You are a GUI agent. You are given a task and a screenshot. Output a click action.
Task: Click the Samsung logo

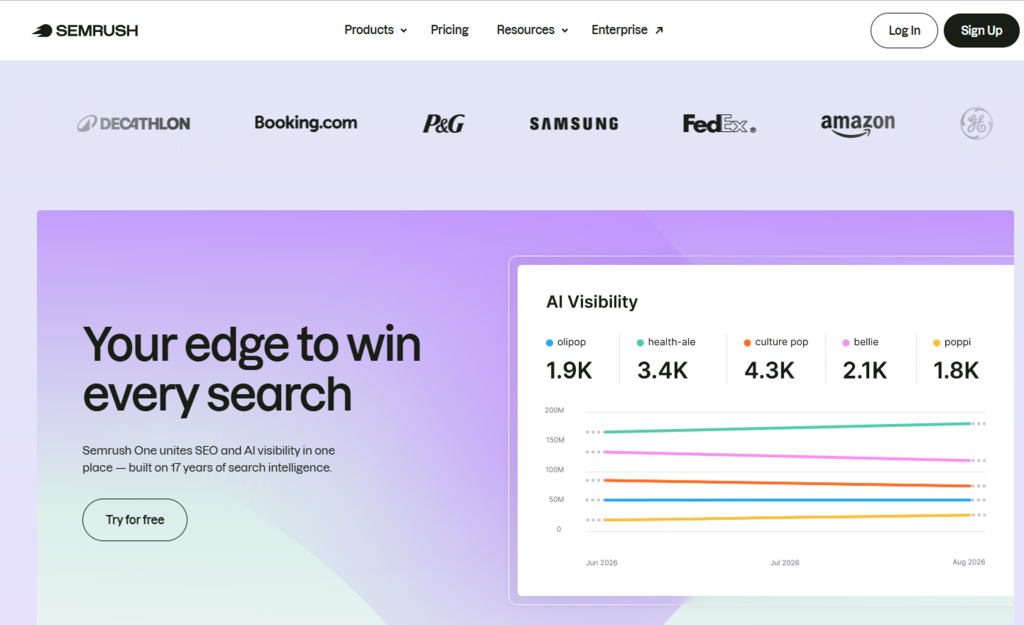pos(573,123)
